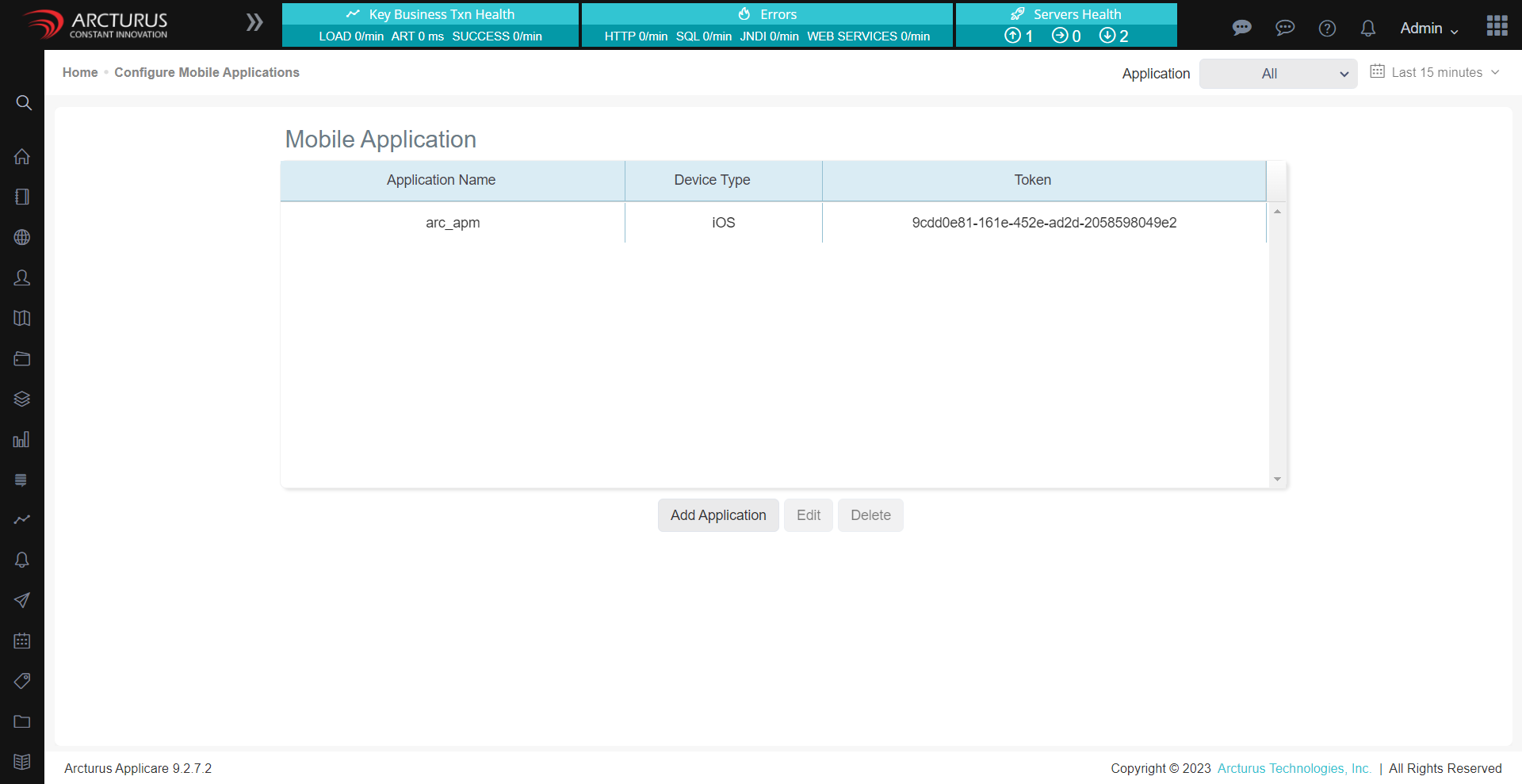Open the Key Business Txn Health panel

430,25
